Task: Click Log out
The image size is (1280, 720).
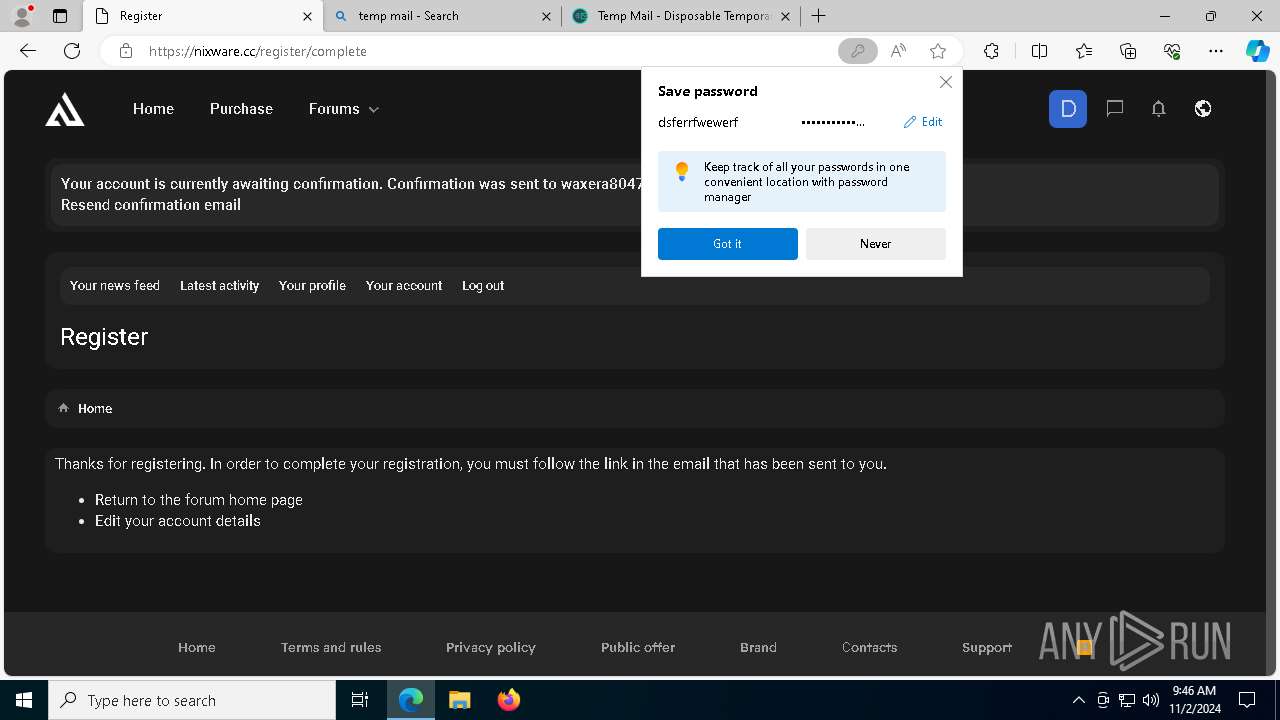Action: click(483, 286)
